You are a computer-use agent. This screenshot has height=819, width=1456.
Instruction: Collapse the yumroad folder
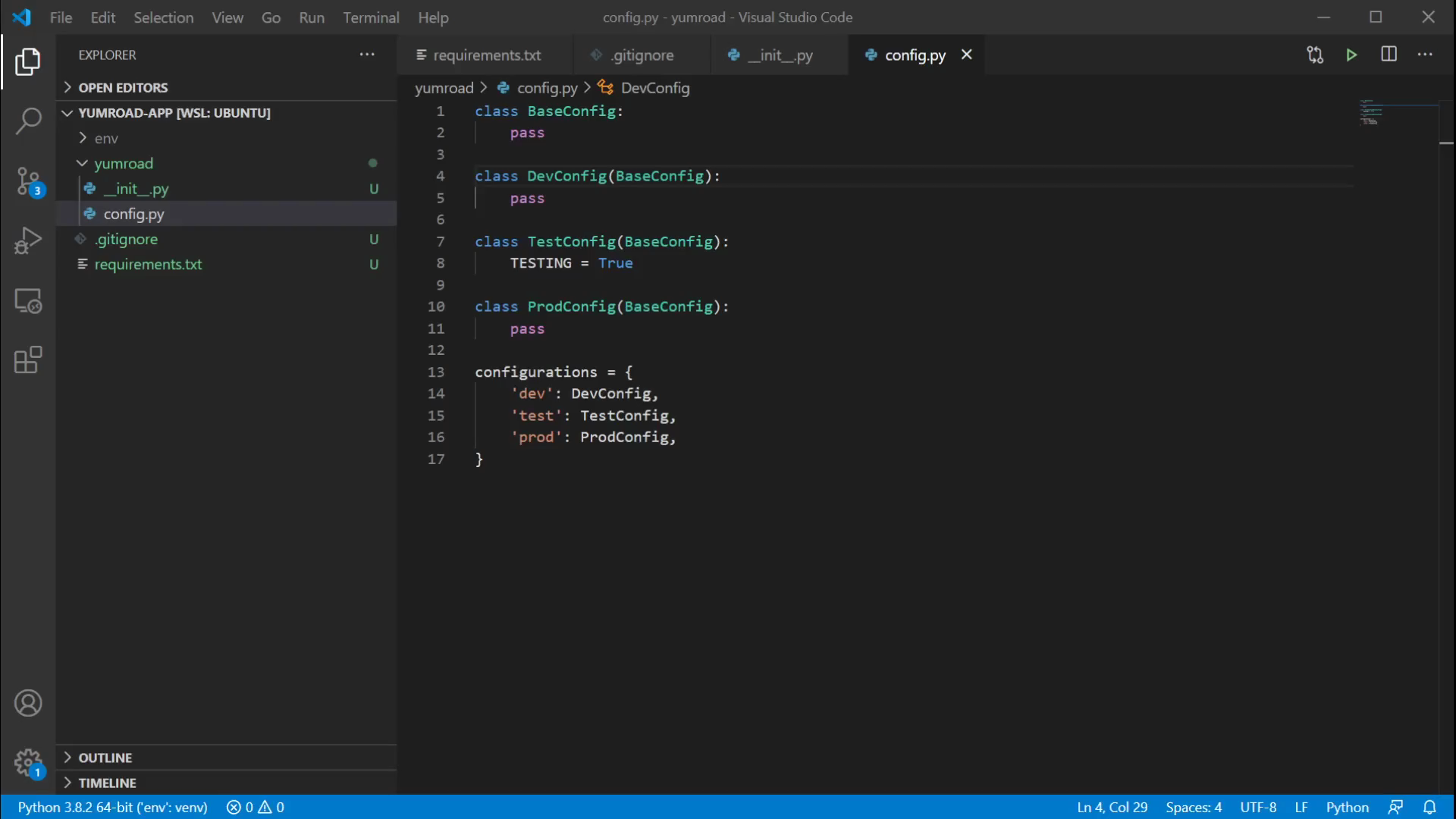point(226,163)
